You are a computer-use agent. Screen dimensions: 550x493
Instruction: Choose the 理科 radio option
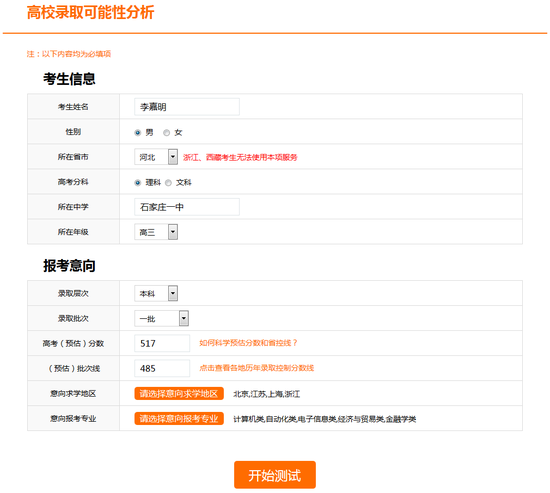138,182
